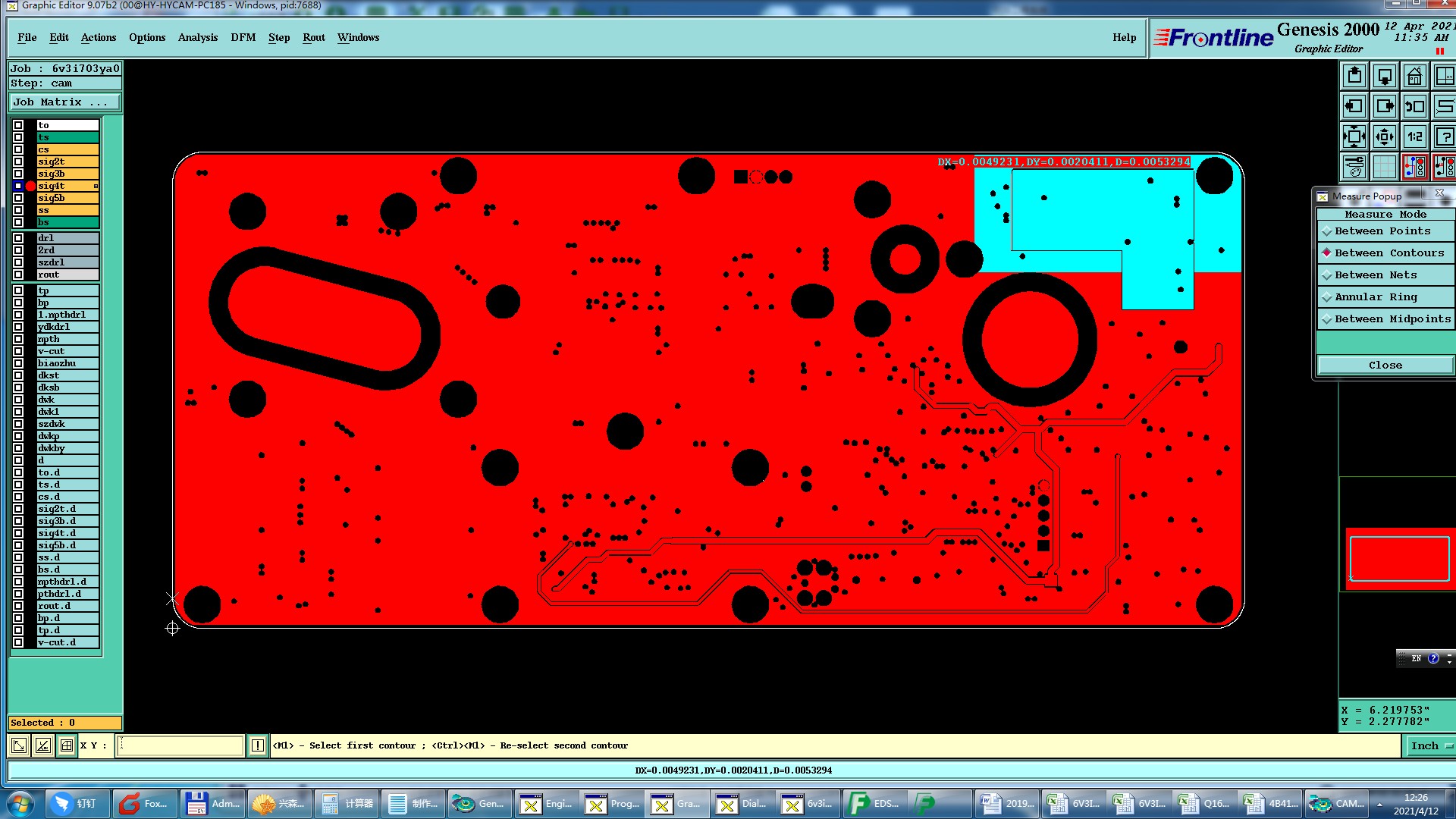Viewport: 1456px width, 819px height.
Task: Click the zoom-out arrows view icon
Action: [x=1384, y=137]
